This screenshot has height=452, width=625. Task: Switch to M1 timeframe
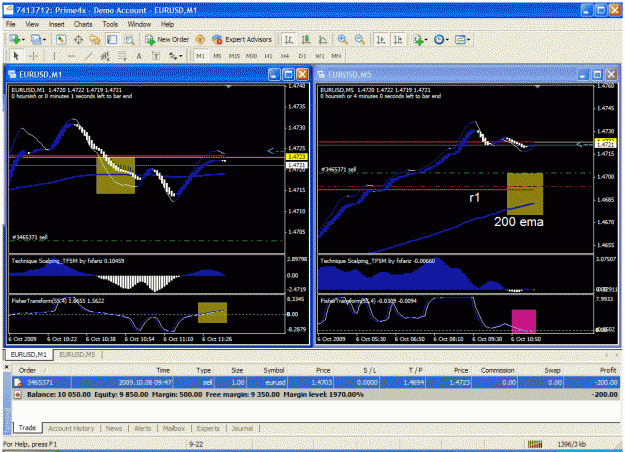click(x=200, y=56)
